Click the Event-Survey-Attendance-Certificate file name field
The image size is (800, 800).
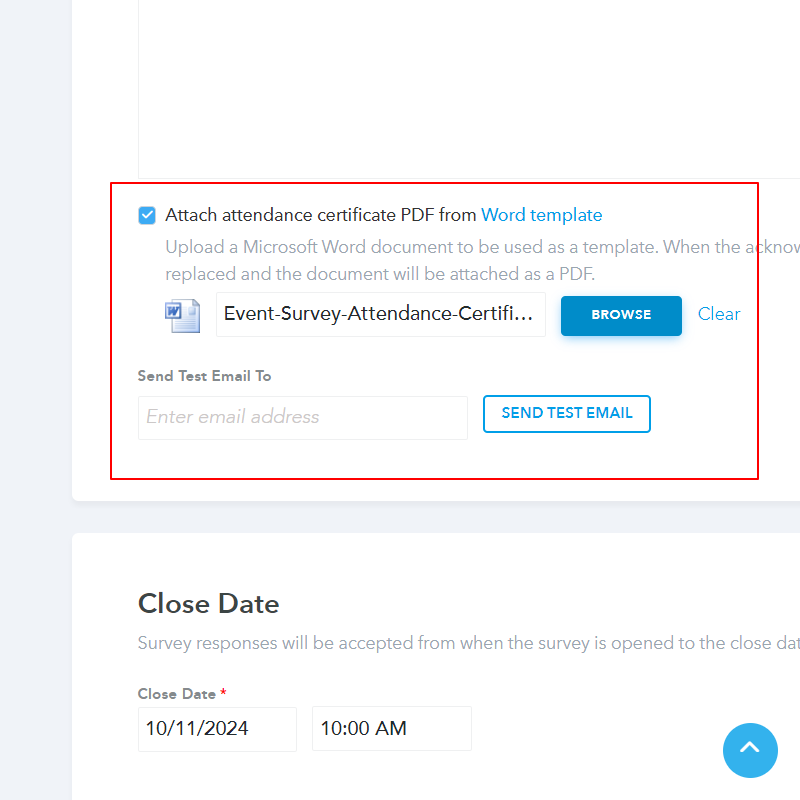click(380, 314)
